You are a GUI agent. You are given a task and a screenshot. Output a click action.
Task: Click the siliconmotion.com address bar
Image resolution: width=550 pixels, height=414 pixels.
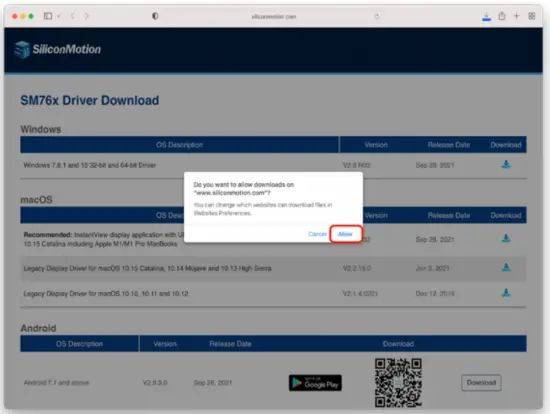[x=274, y=16]
